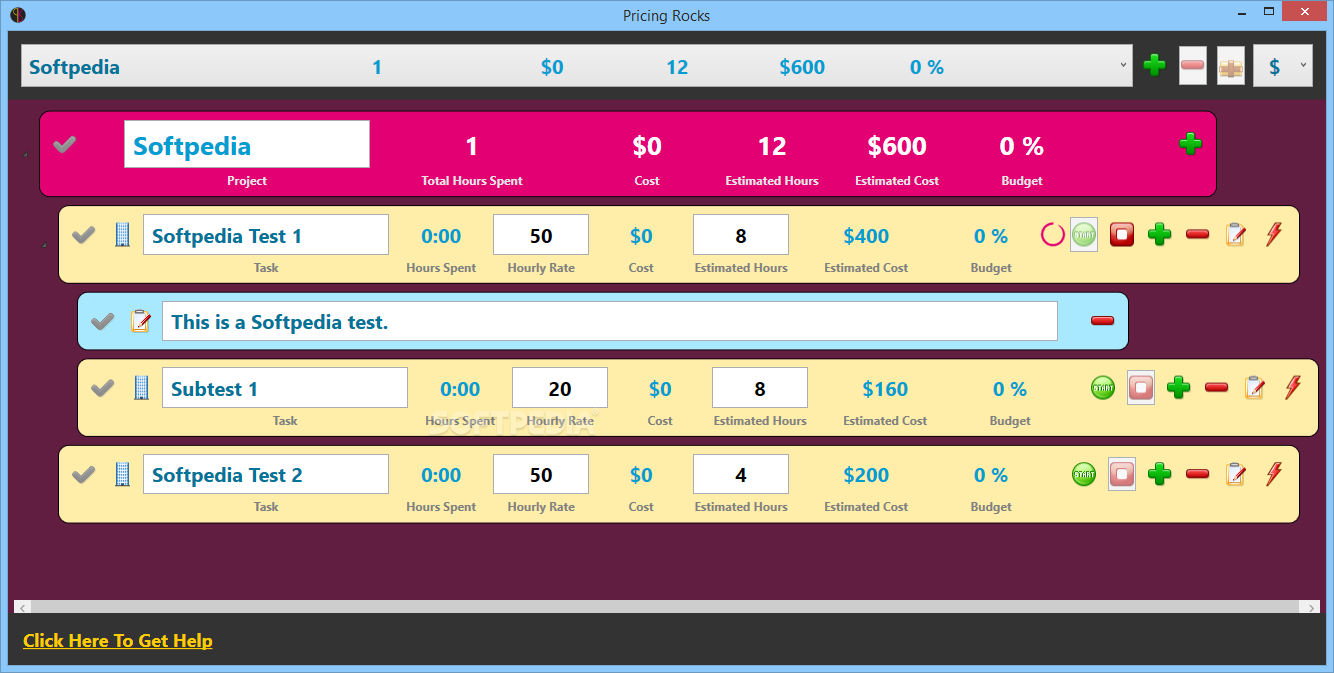1334x673 pixels.
Task: Click the $600 project estimated cost
Action: [897, 146]
